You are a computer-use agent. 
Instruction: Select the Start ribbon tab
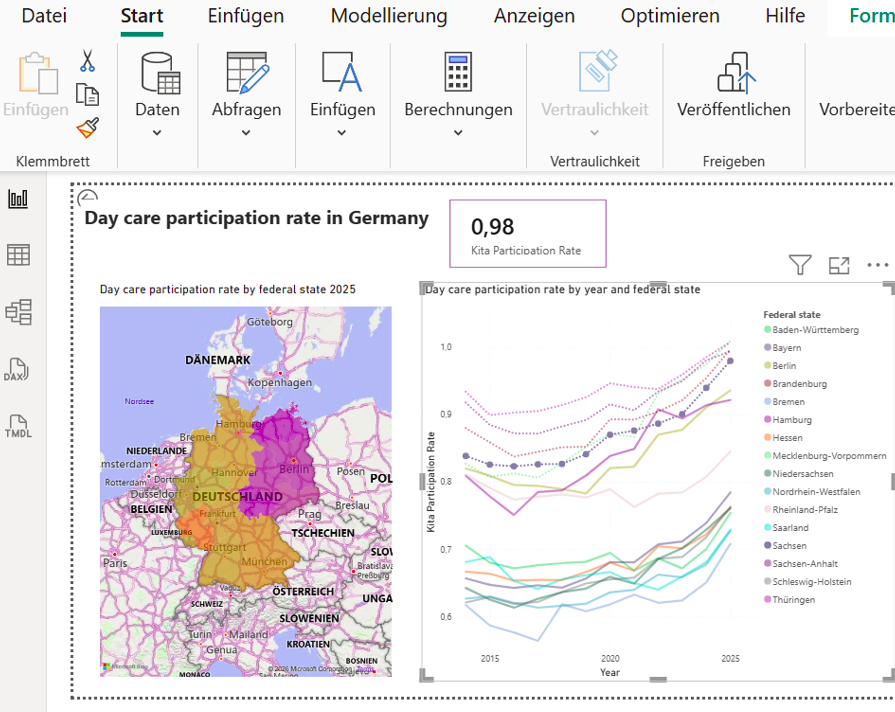coord(142,16)
